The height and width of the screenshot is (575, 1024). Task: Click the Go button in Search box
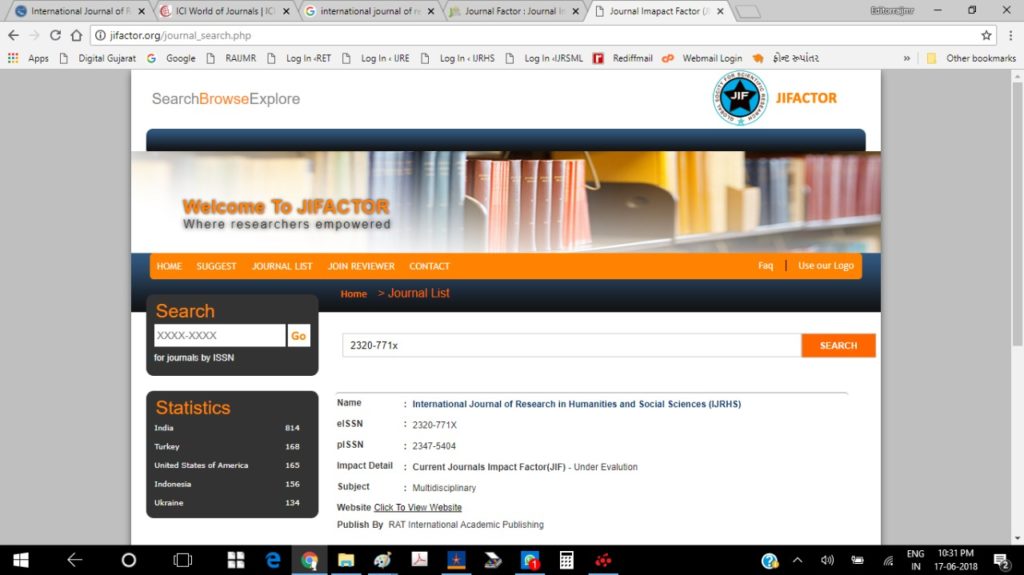298,336
